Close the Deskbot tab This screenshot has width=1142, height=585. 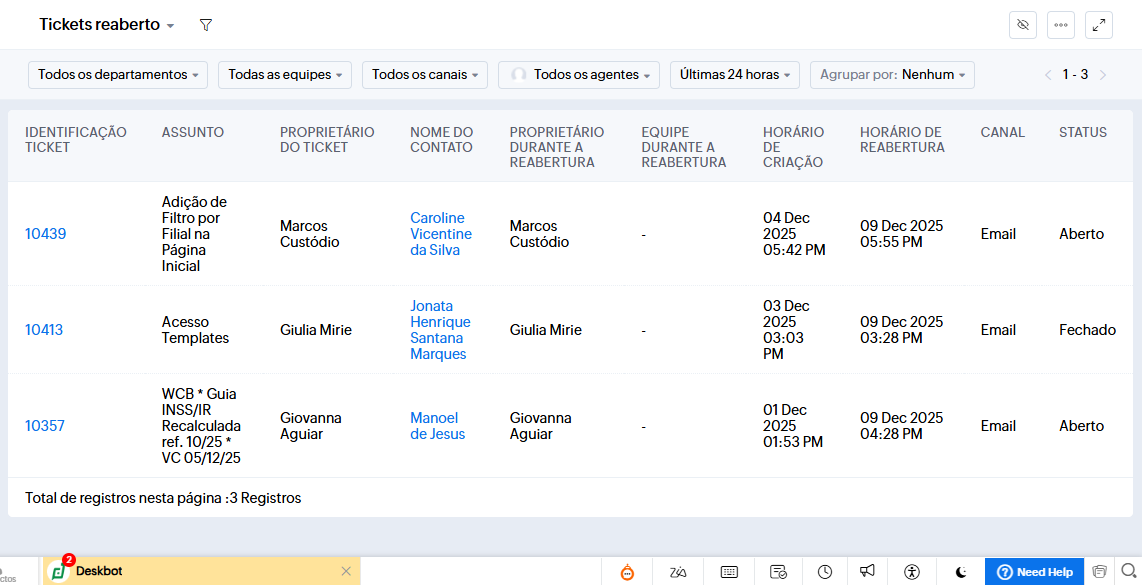click(x=346, y=571)
